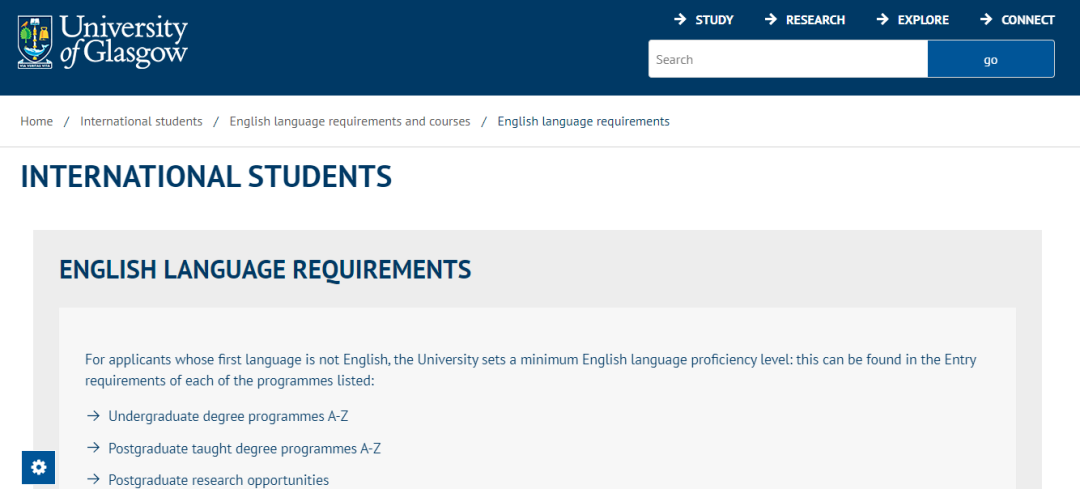
Task: Open Postgraduate taught degree programmes A-Z link
Action: pyautogui.click(x=245, y=448)
